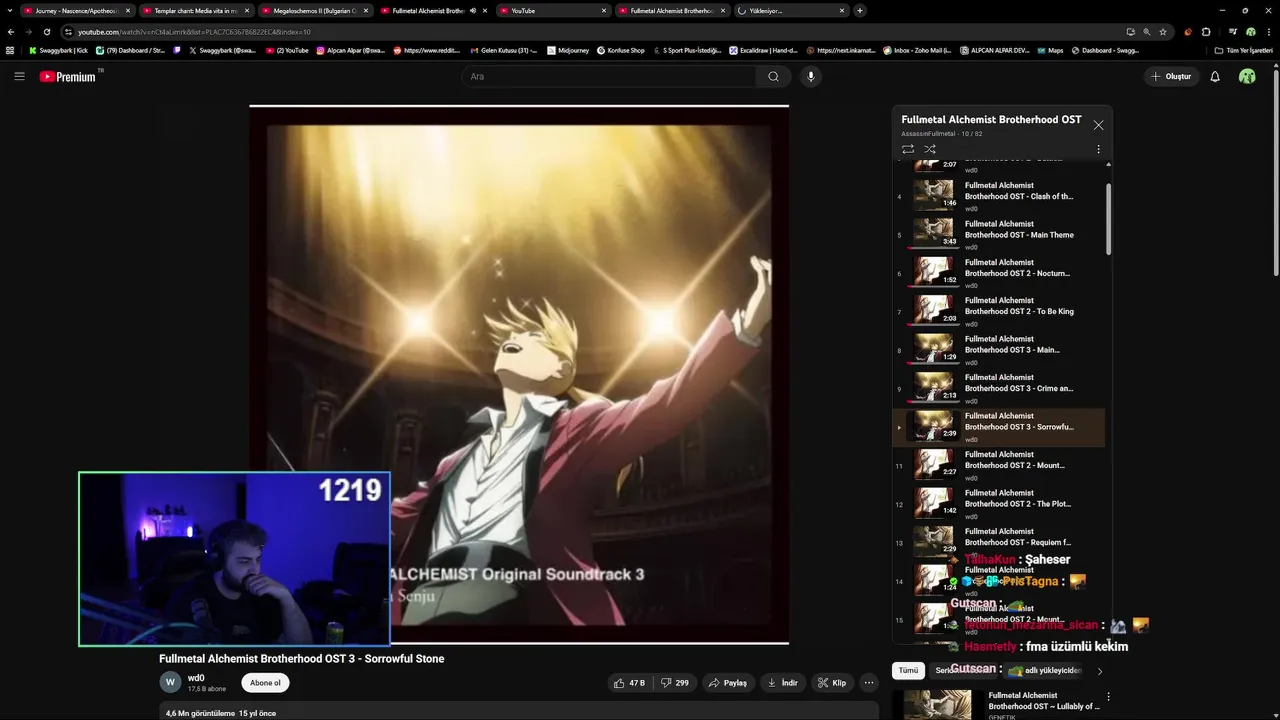The height and width of the screenshot is (720, 1280).
Task: Select the Tümü filter chip
Action: coord(908,671)
